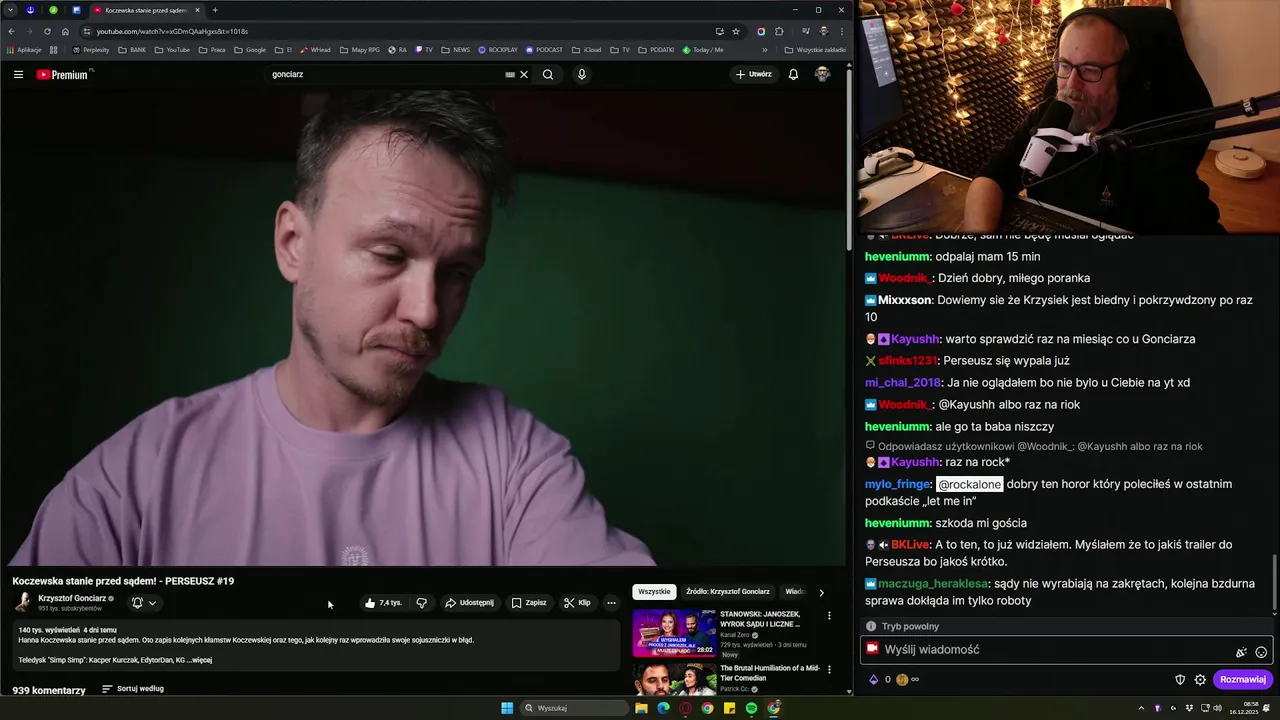Open the Sortuj według comments sort menu
This screenshot has width=1280, height=720.
tap(133, 689)
